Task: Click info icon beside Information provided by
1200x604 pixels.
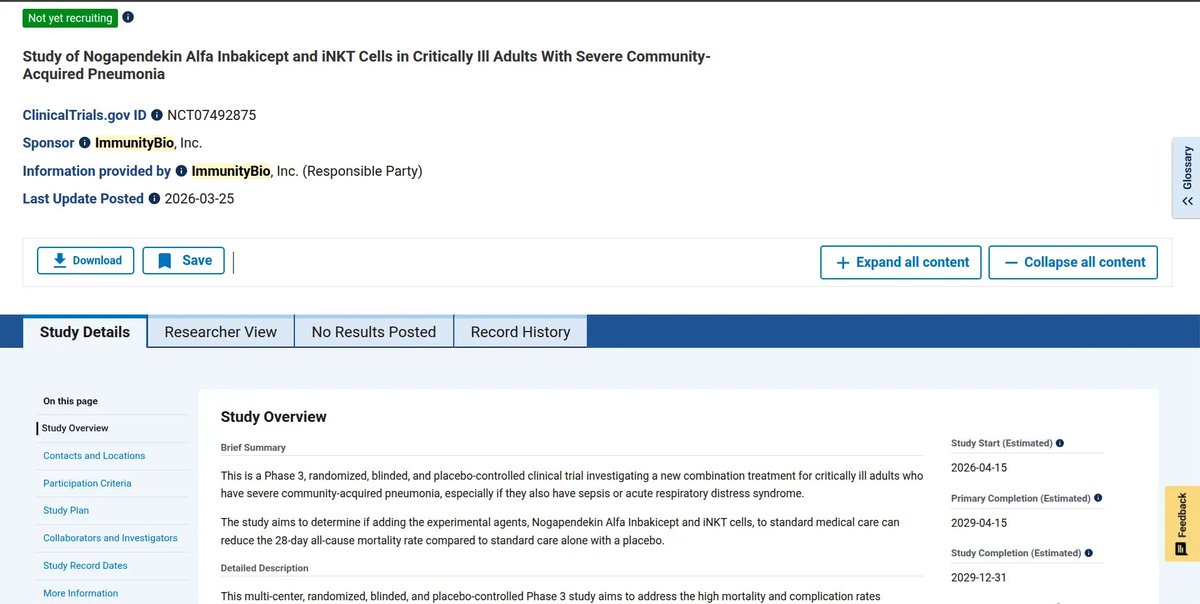Action: tap(181, 171)
